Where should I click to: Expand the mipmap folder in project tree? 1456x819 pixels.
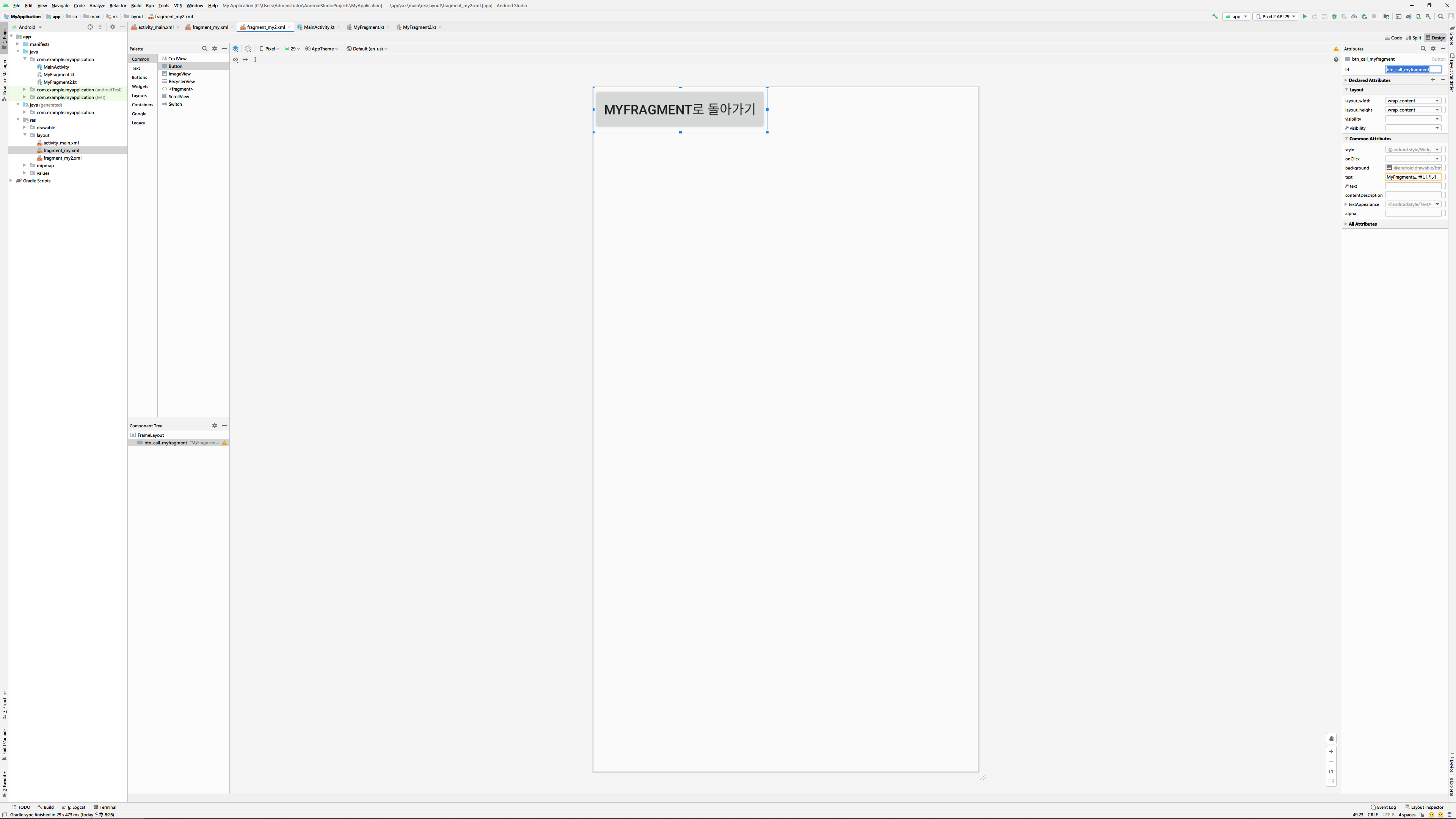[24, 166]
